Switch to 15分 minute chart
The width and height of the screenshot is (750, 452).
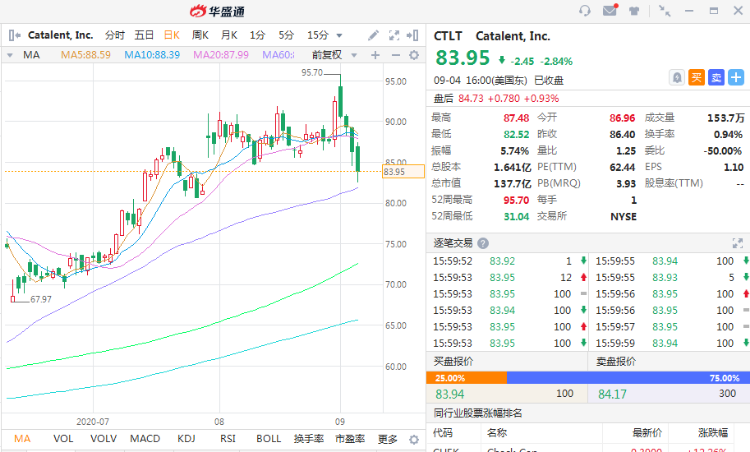tap(318, 35)
